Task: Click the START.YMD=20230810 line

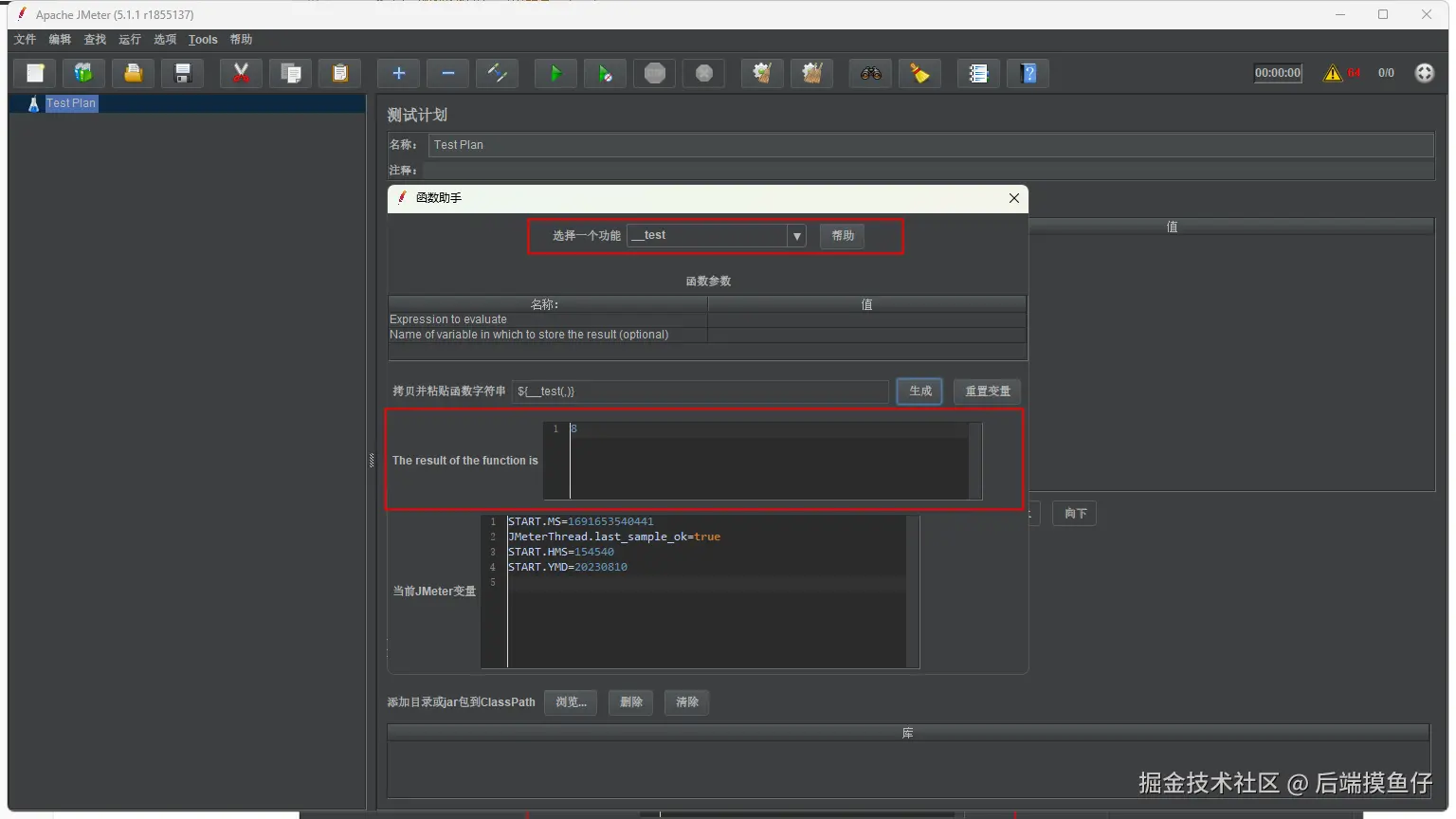Action: click(568, 567)
